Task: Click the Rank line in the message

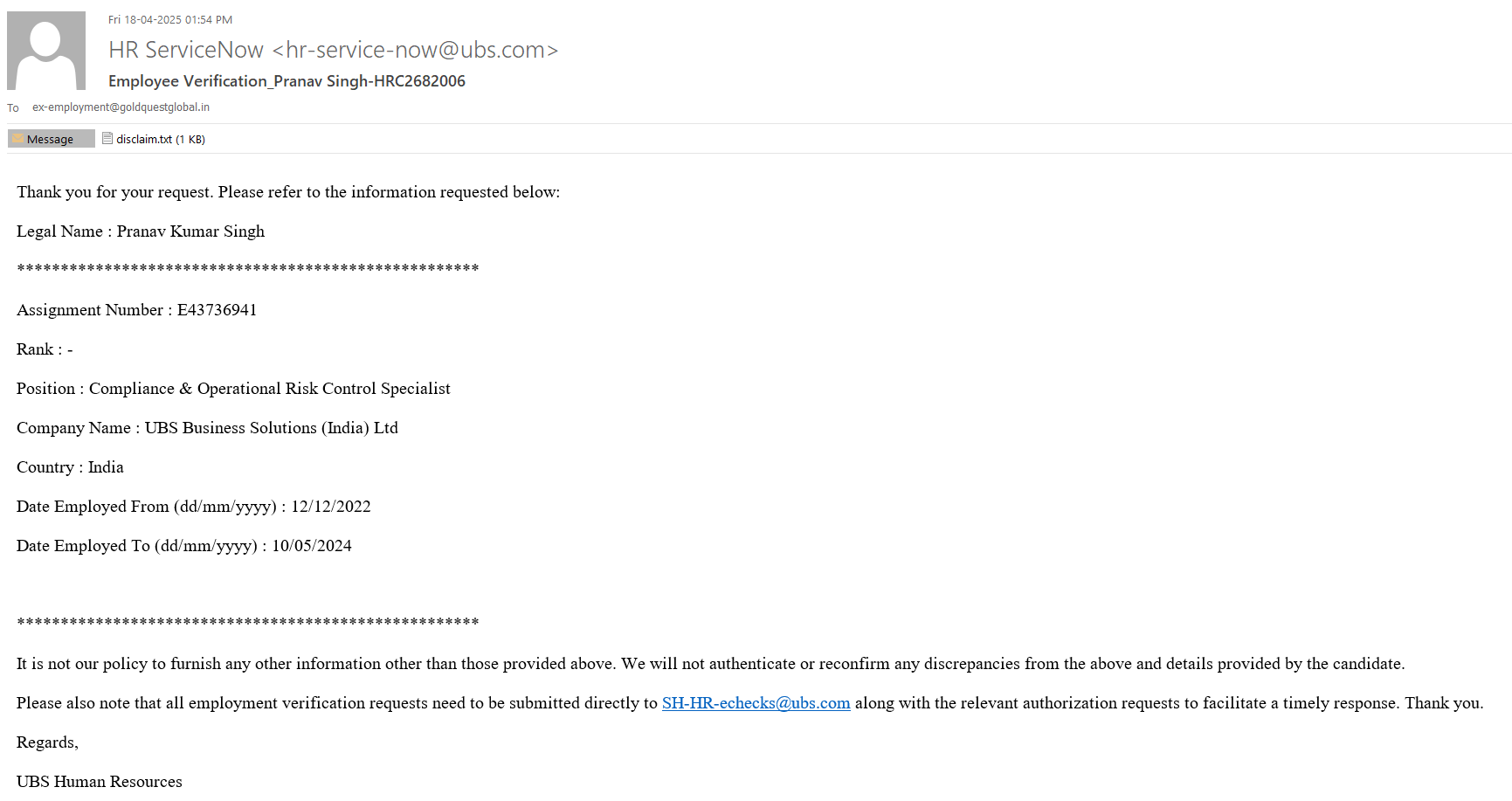Action: click(x=45, y=349)
